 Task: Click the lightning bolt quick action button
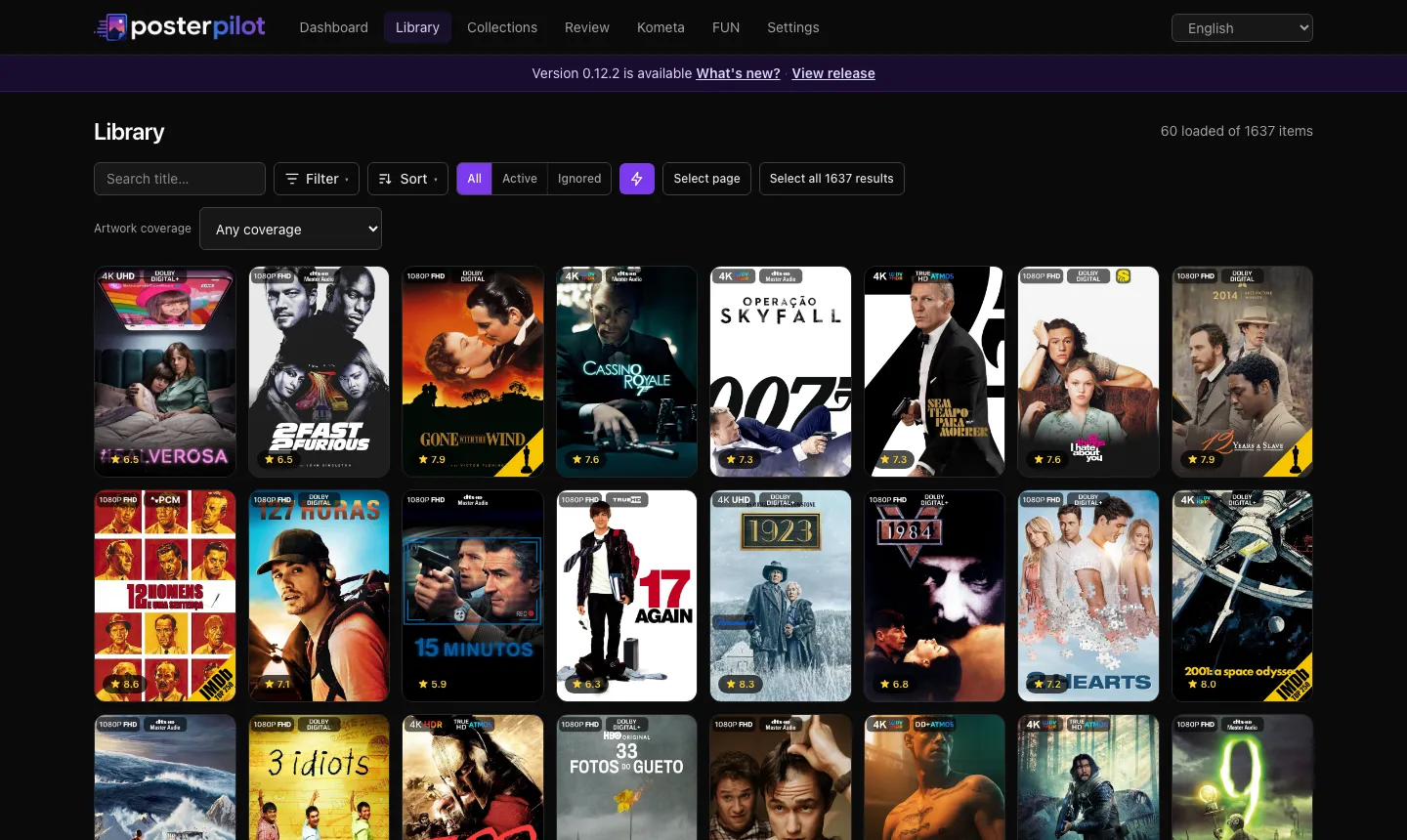point(637,179)
